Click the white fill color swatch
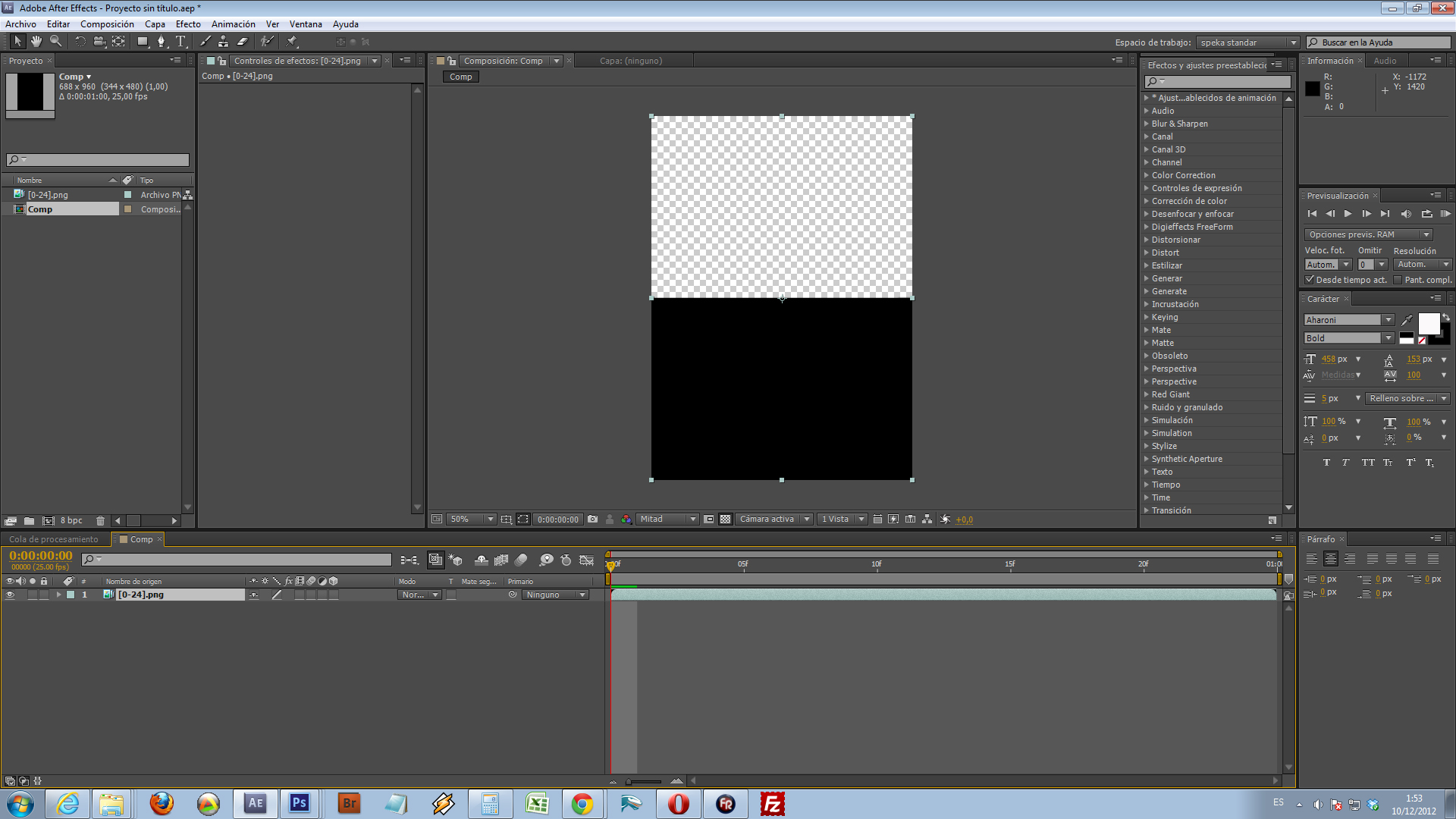Image resolution: width=1456 pixels, height=819 pixels. [x=1429, y=323]
